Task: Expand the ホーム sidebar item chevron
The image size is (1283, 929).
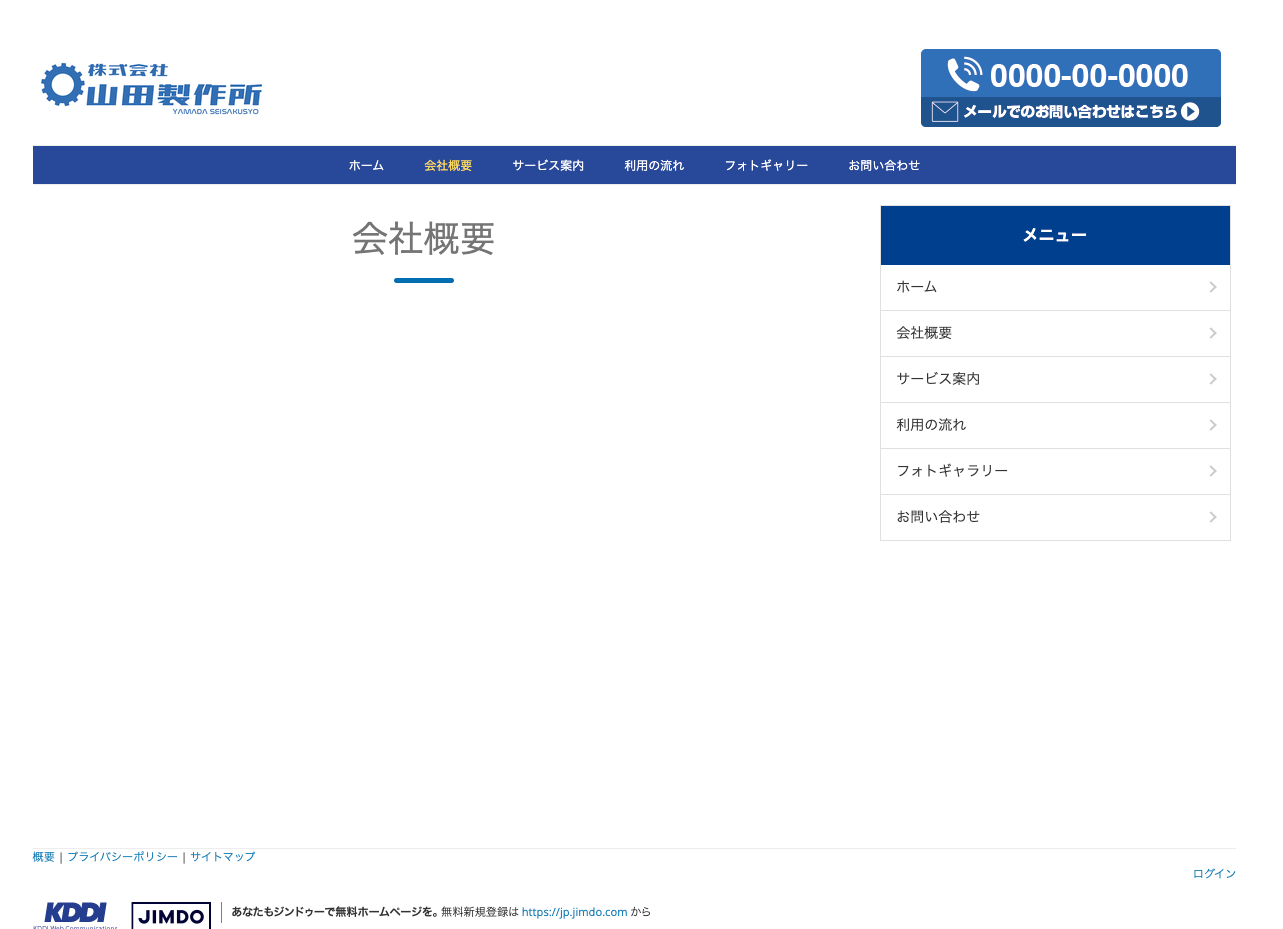Action: click(1212, 287)
